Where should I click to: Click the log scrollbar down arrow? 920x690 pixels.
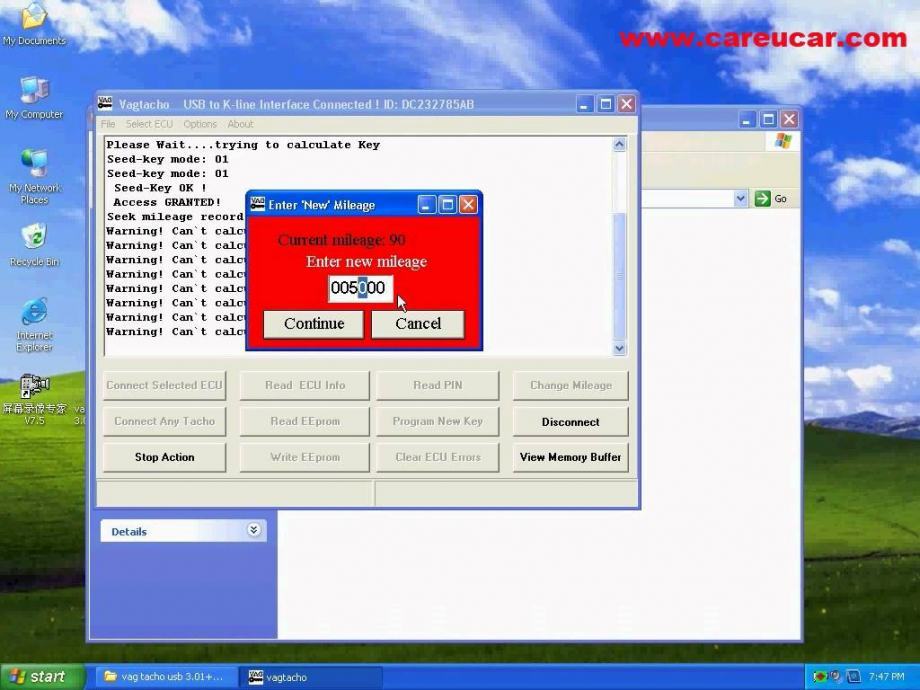pyautogui.click(x=620, y=349)
